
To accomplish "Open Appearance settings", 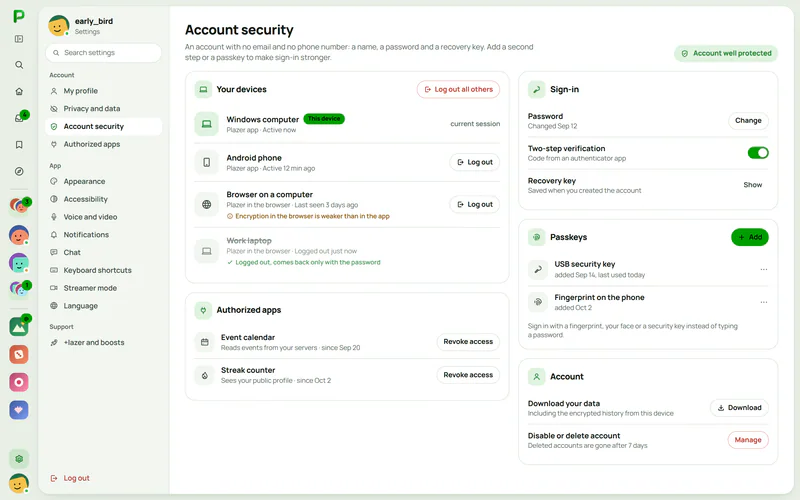I will (104, 181).
